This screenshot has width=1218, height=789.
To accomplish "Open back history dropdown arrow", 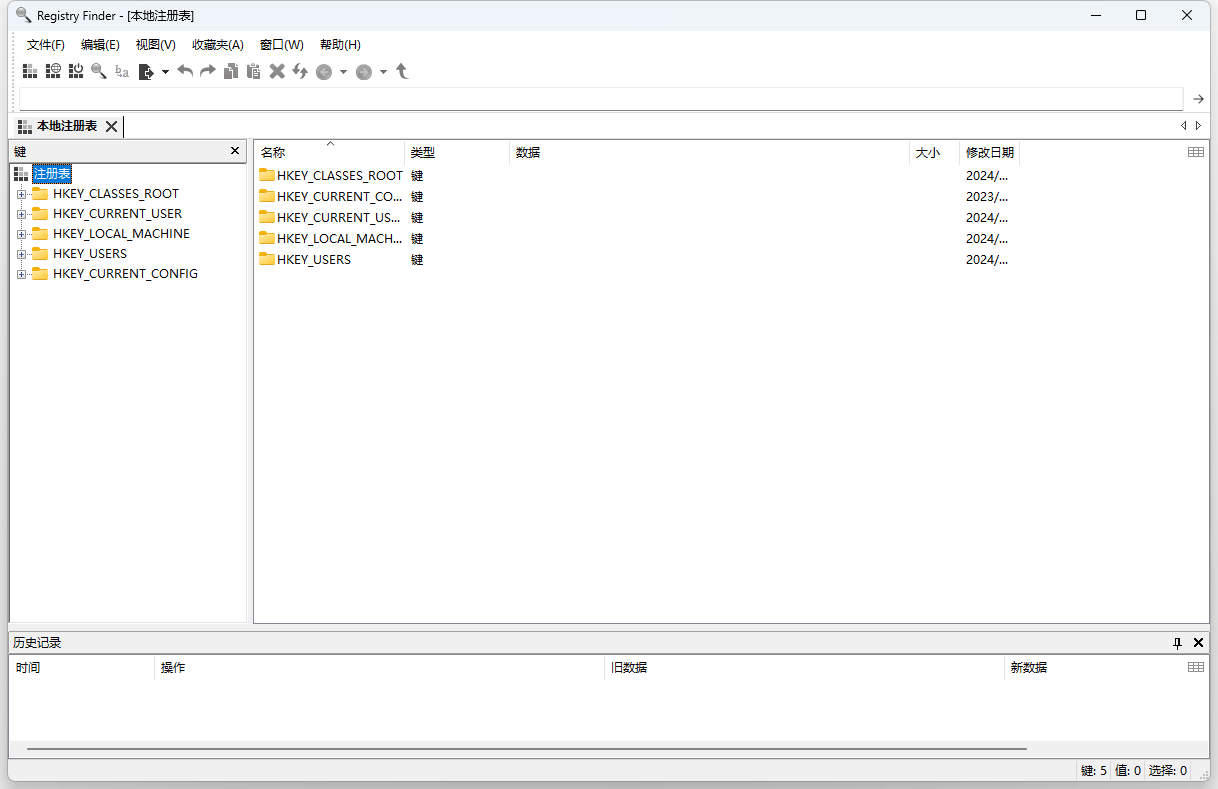I will tap(343, 72).
